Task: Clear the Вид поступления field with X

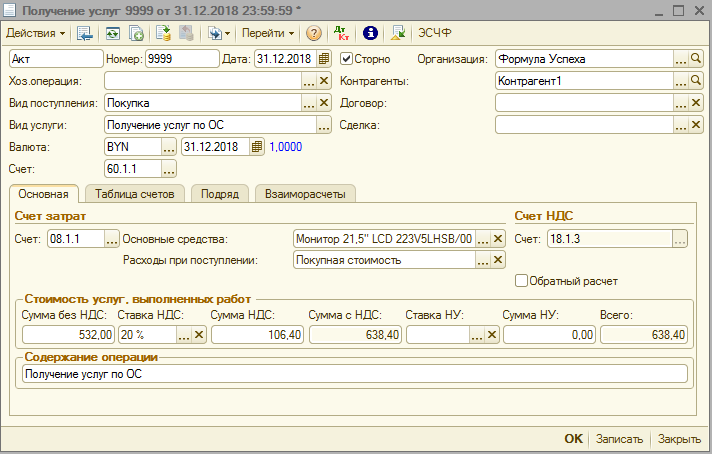Action: point(324,103)
